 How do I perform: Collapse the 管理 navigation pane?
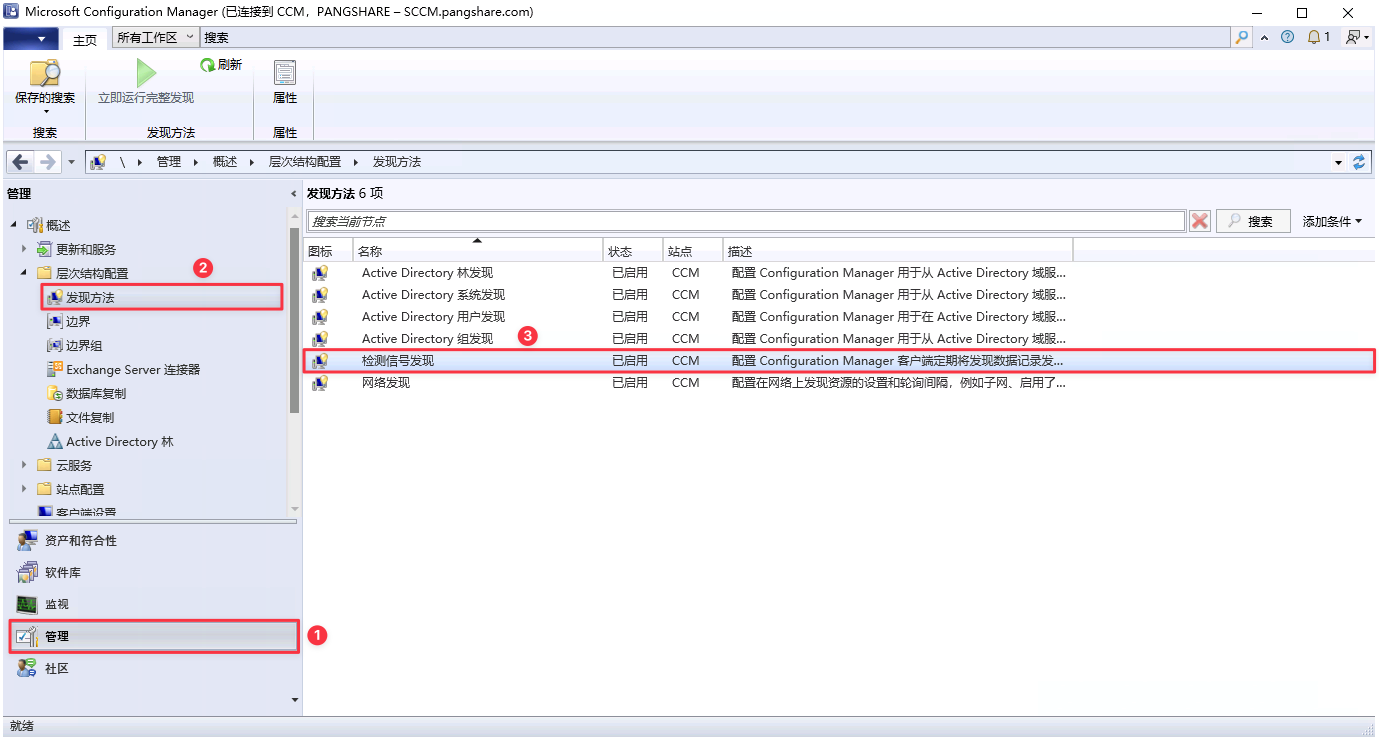click(x=294, y=194)
